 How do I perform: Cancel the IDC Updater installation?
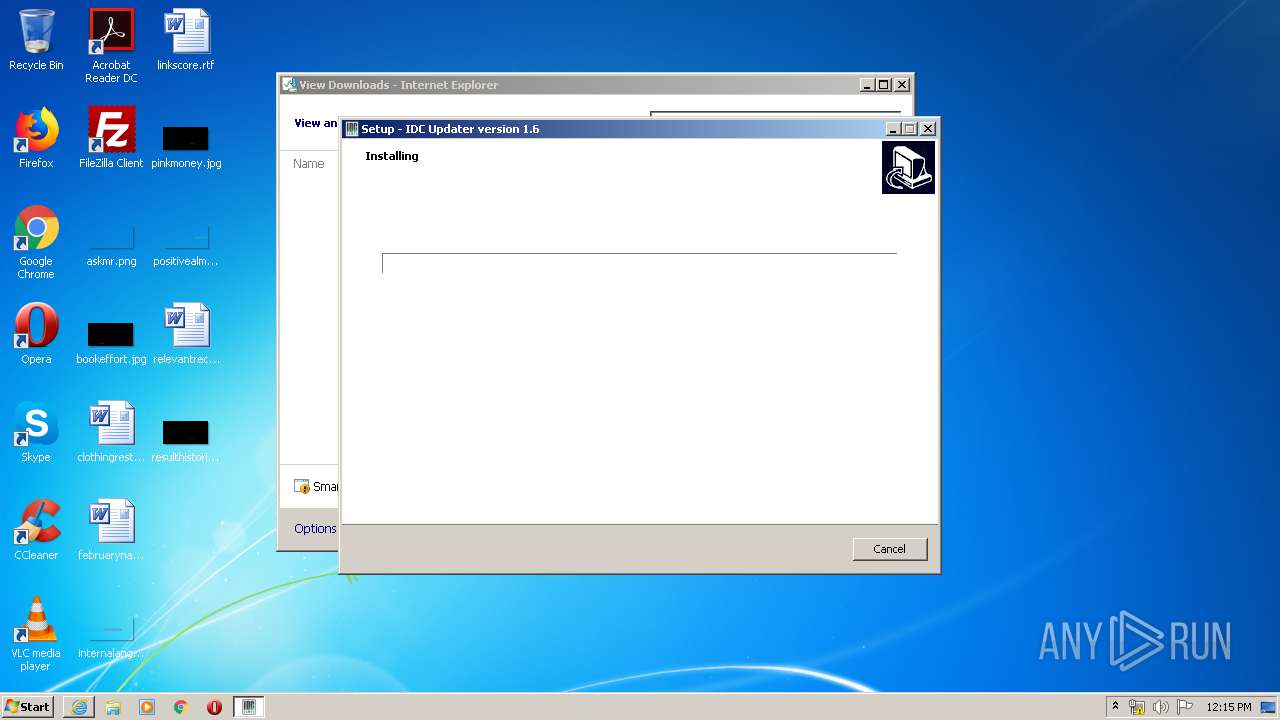pyautogui.click(x=889, y=549)
